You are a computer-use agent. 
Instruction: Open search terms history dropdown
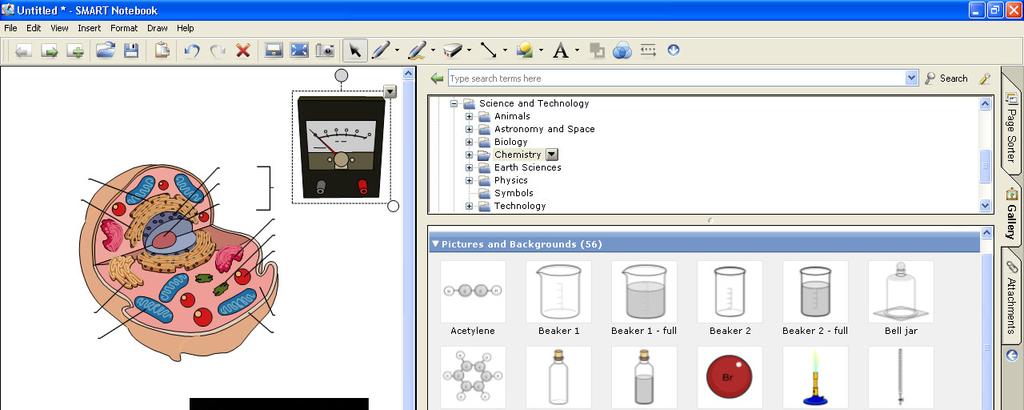click(x=912, y=78)
